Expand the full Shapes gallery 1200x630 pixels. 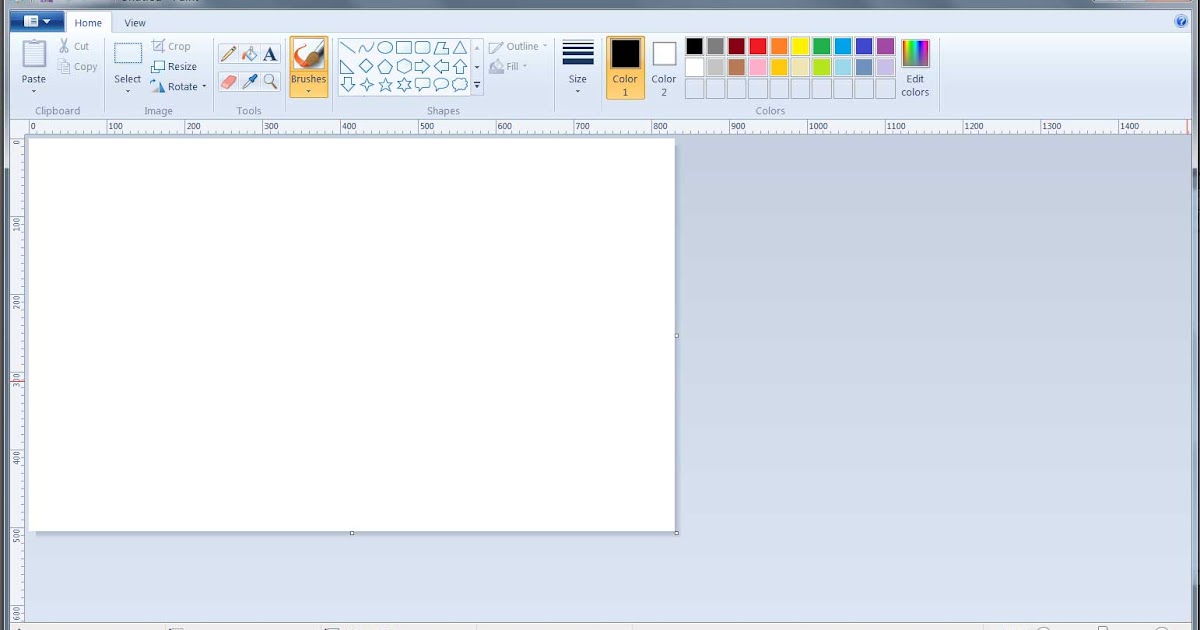tap(477, 85)
